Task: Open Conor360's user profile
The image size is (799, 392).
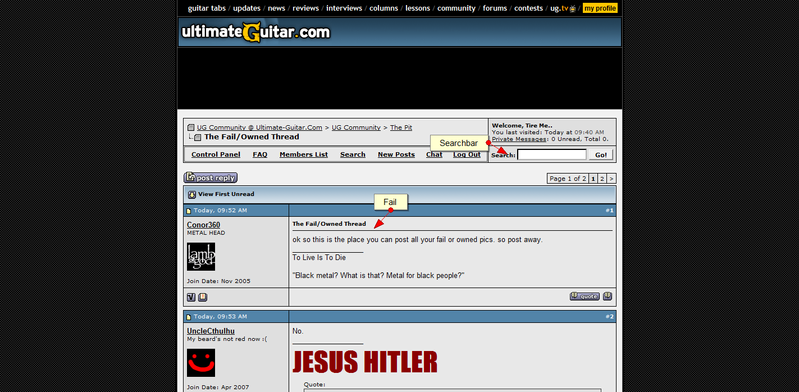Action: (203, 225)
